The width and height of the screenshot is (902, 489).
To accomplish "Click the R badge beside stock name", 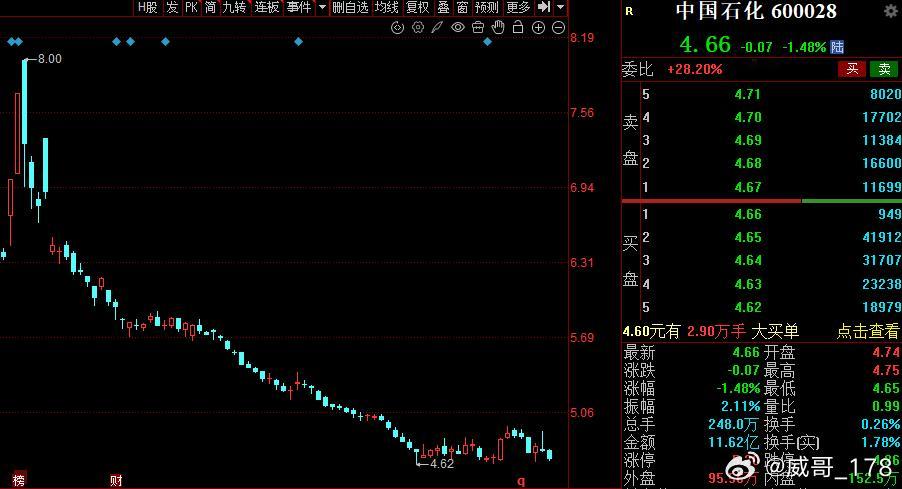I will pyautogui.click(x=629, y=11).
